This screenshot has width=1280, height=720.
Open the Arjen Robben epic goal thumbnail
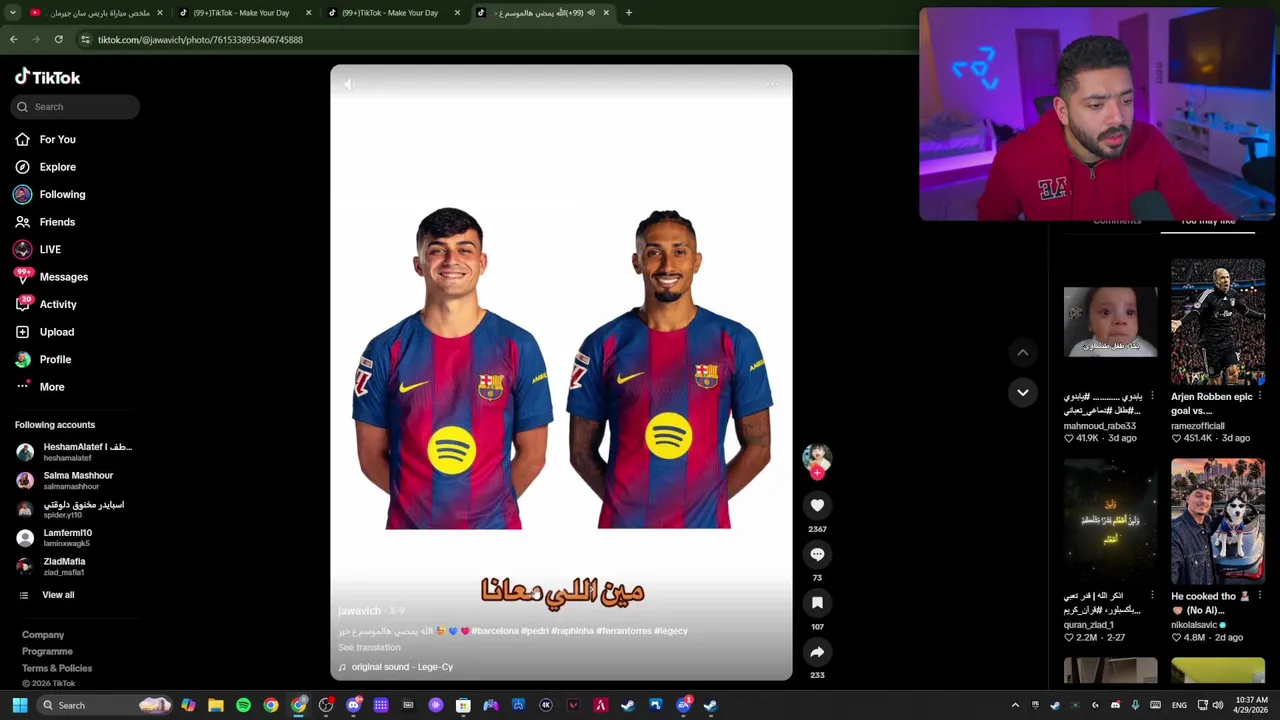click(1217, 322)
